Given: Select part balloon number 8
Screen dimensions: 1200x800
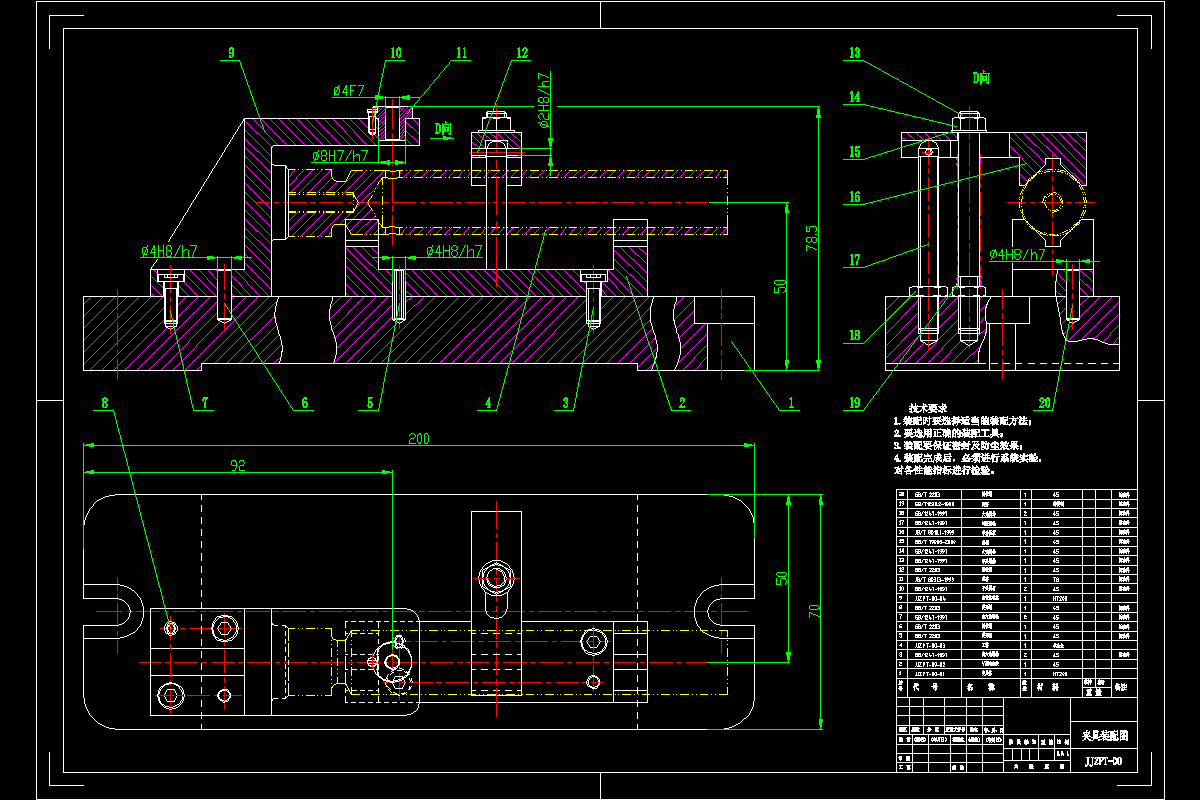Looking at the screenshot, I should [104, 404].
